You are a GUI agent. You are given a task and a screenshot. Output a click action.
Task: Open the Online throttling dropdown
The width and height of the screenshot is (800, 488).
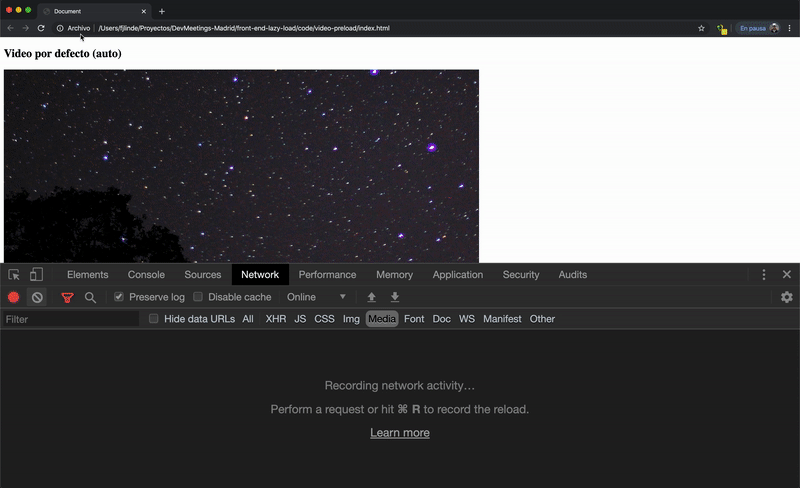click(316, 297)
